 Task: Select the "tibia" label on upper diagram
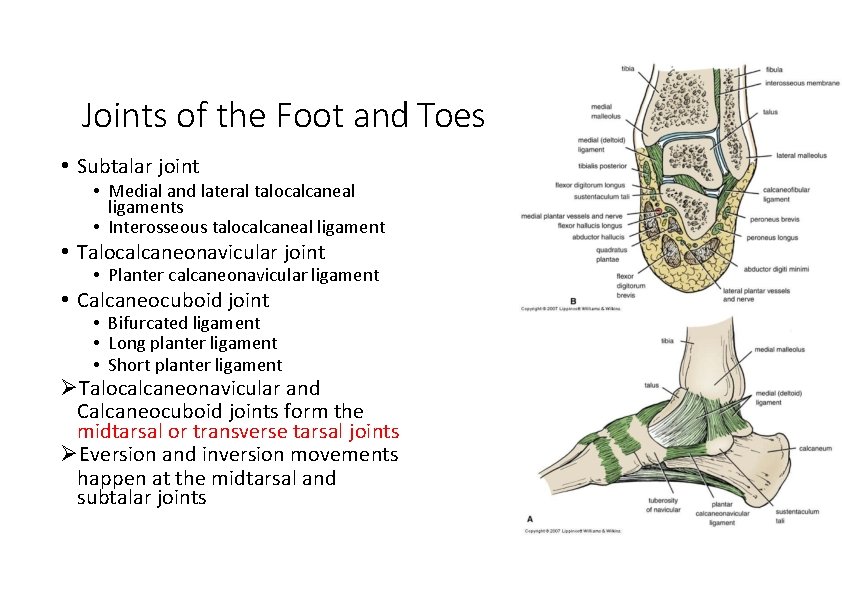pos(627,69)
